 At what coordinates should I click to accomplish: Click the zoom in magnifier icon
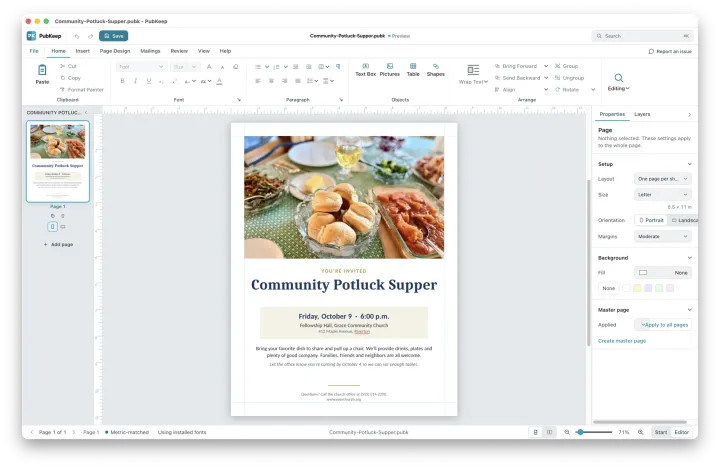[x=641, y=432]
